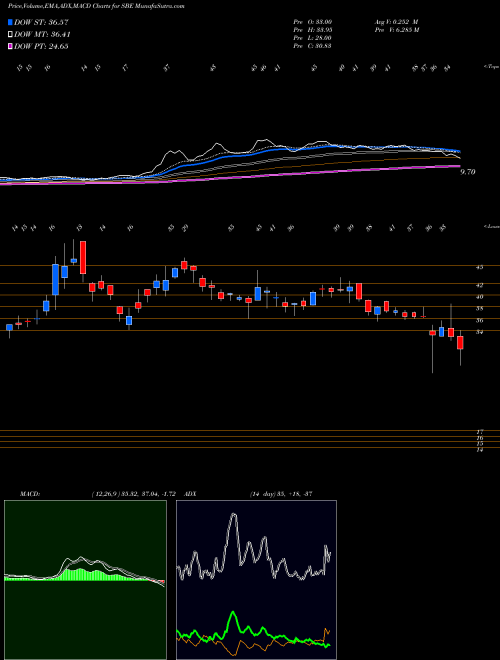Click the ADX panel heading

[x=191, y=493]
